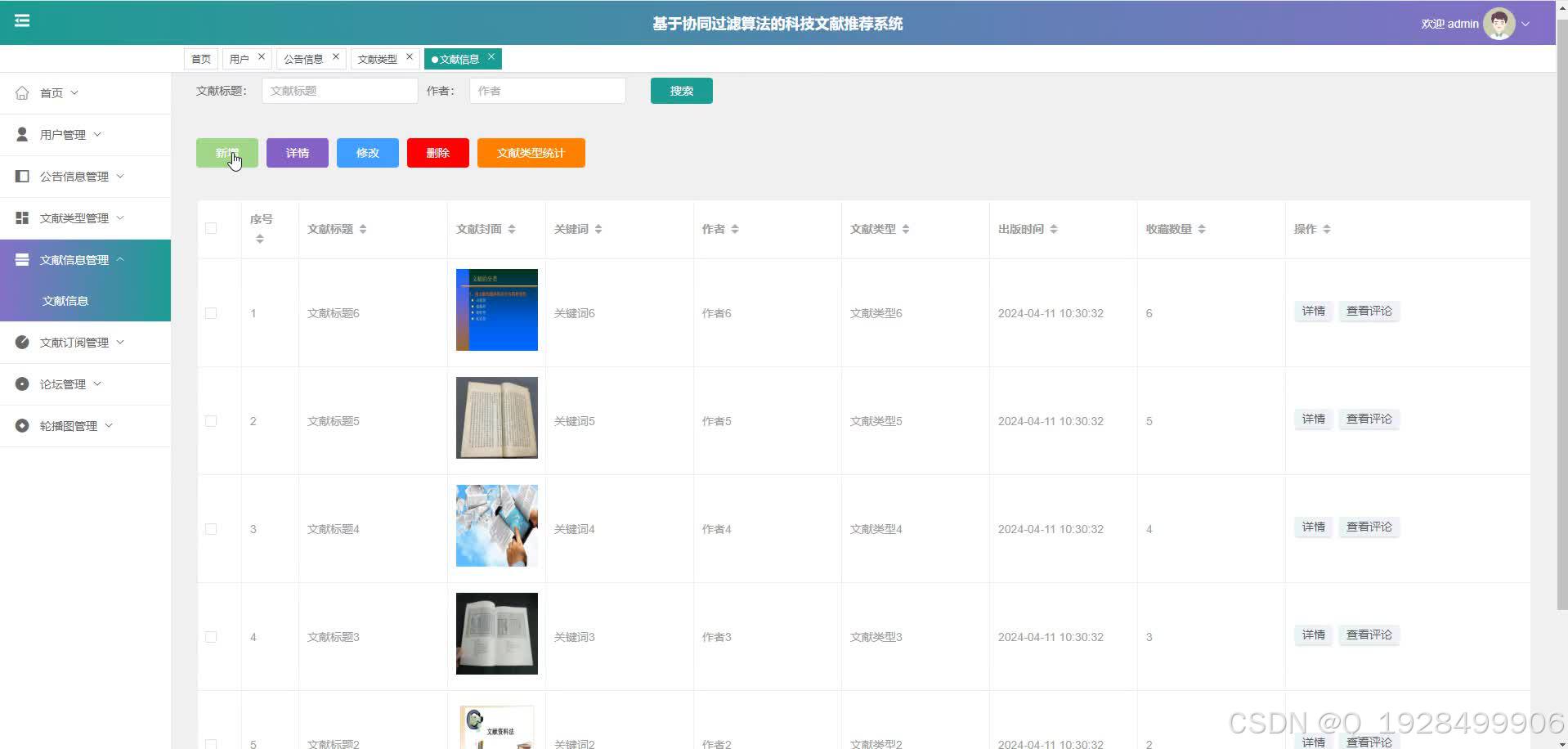Click the green 新增 button

[227, 153]
